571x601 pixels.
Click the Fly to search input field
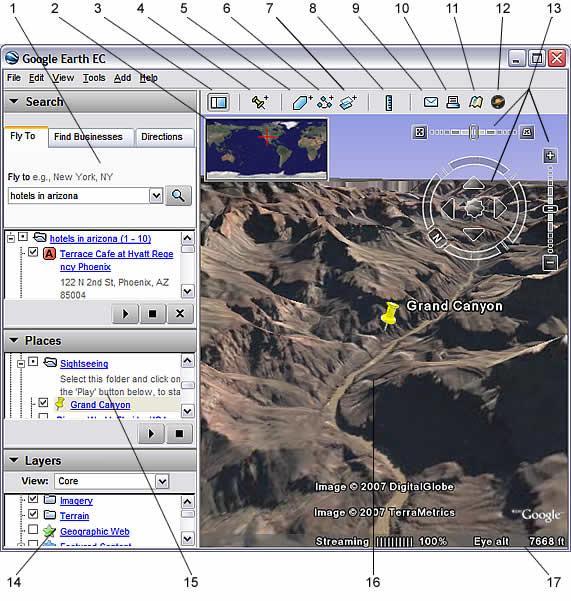click(x=78, y=196)
